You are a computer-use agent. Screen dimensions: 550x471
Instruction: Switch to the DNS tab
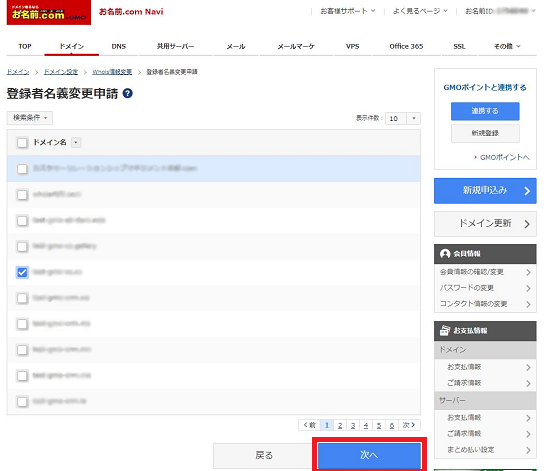coord(119,46)
